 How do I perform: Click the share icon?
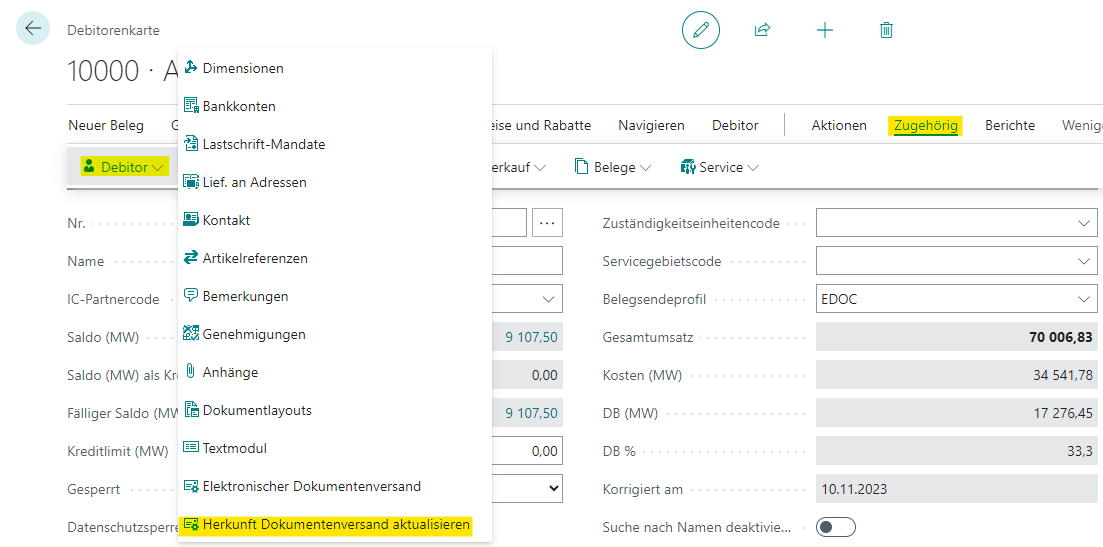point(762,30)
